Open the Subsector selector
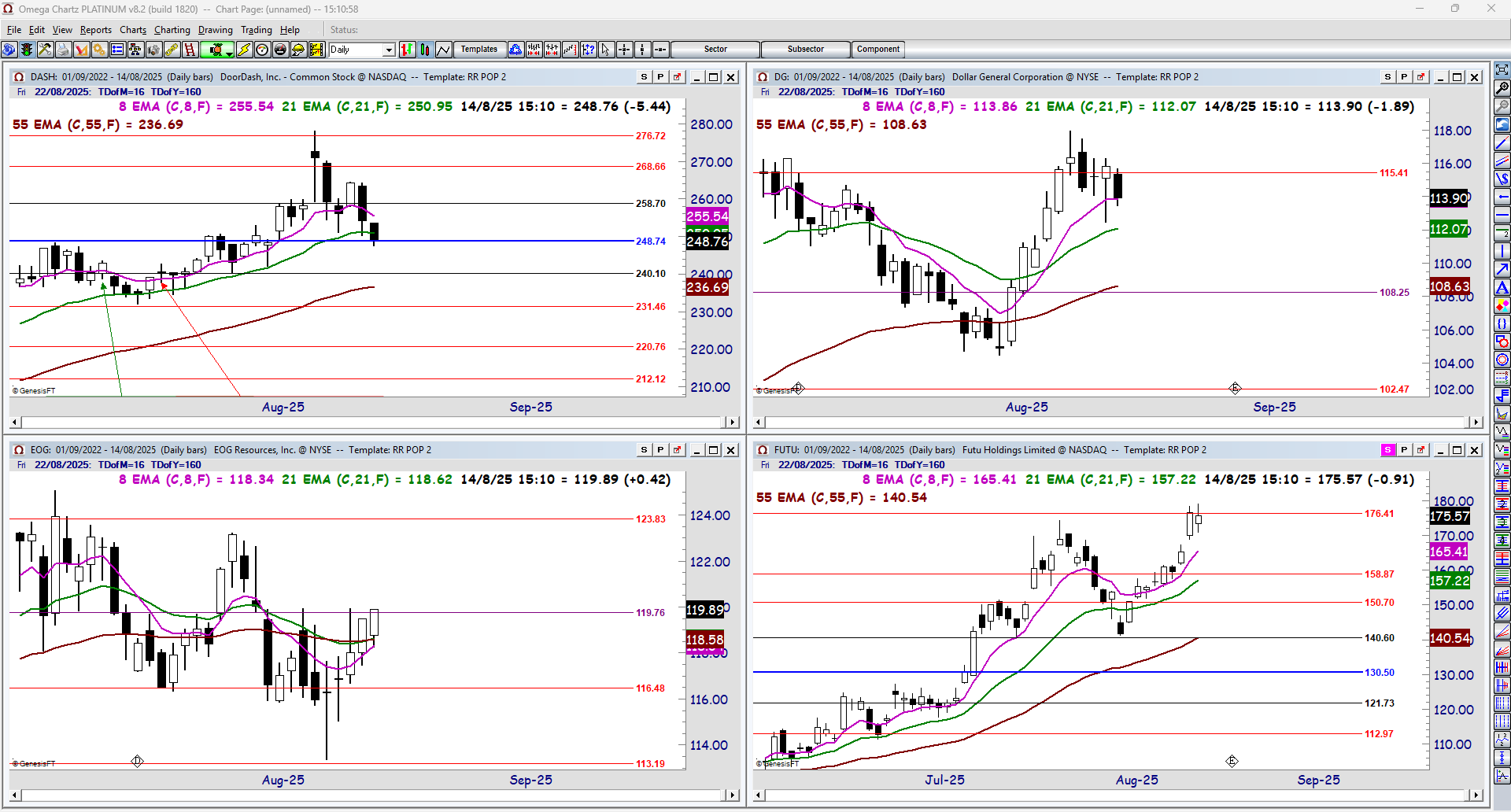1511x812 pixels. pos(806,50)
